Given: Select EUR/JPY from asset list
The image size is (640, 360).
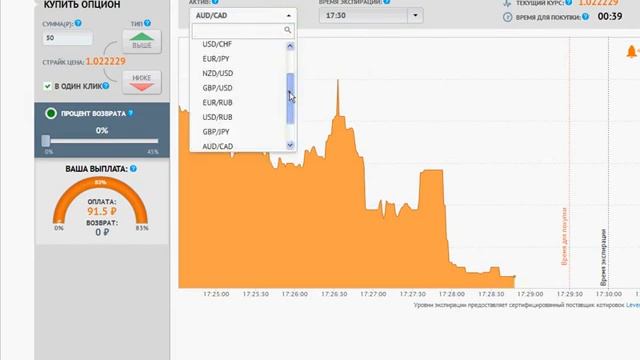Looking at the screenshot, I should tap(216, 59).
